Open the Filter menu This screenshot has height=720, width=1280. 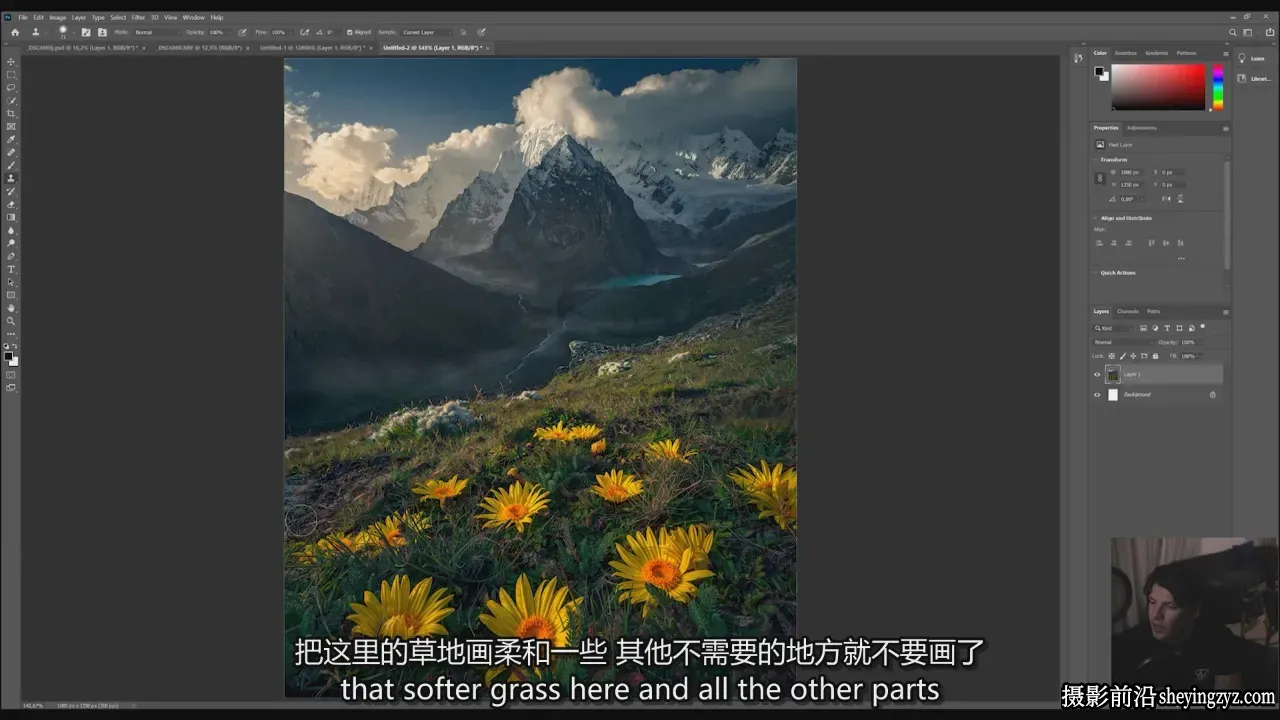(x=138, y=17)
